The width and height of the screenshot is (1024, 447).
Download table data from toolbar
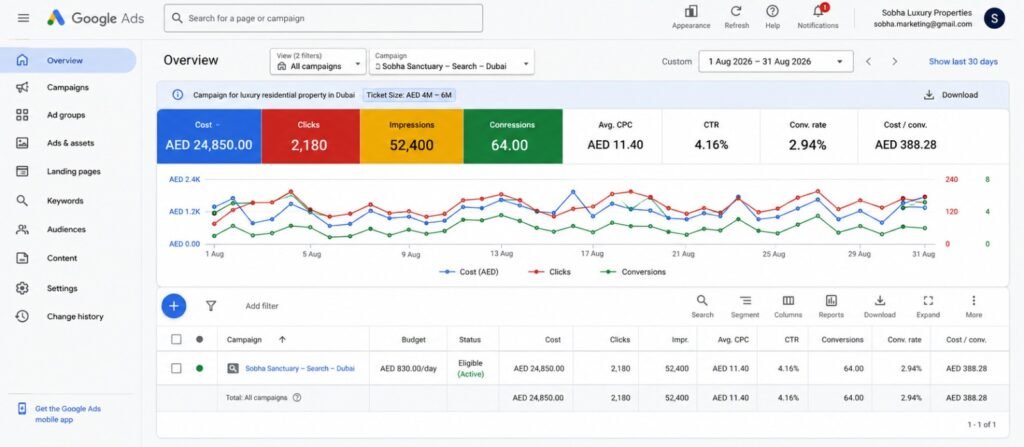point(880,306)
